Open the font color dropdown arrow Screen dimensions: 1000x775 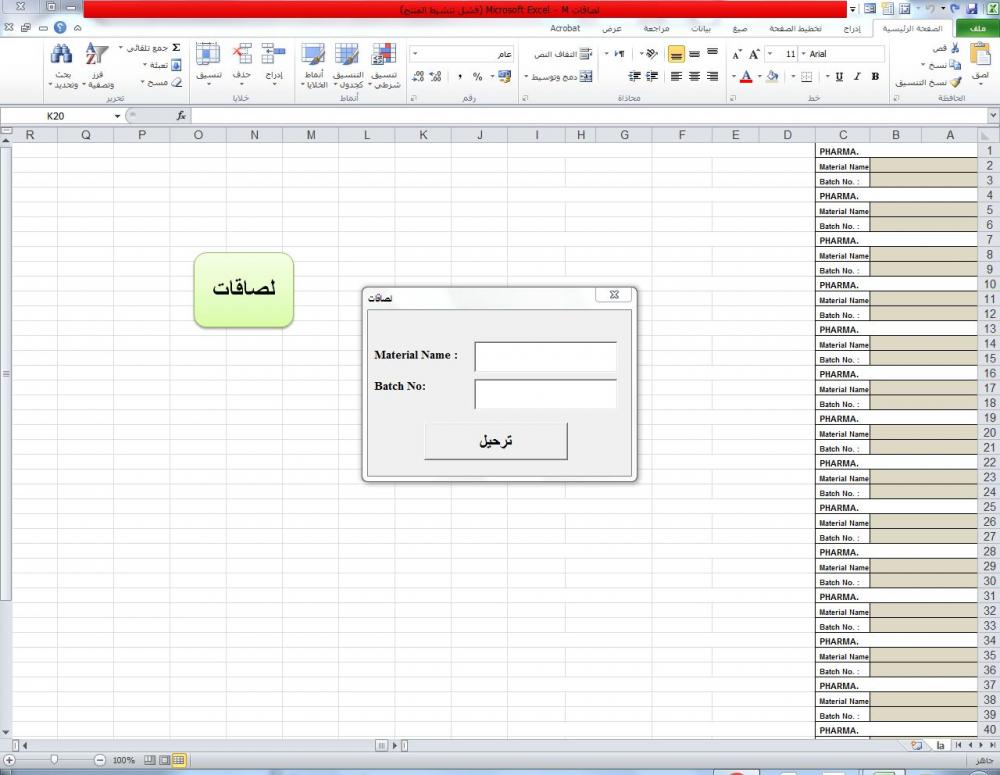pos(733,77)
